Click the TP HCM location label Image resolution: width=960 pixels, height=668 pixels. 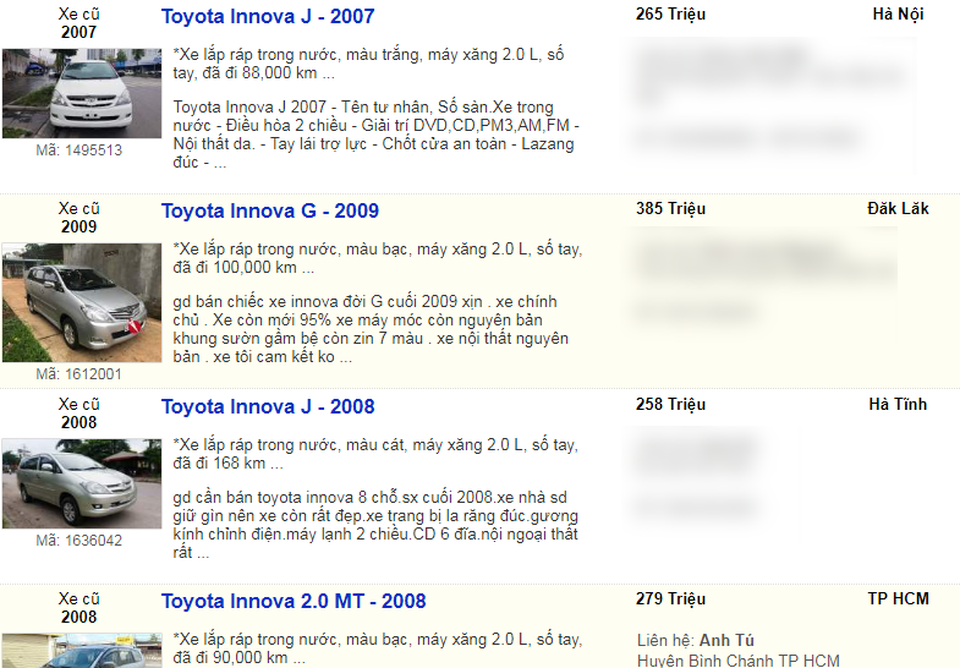pos(897,599)
